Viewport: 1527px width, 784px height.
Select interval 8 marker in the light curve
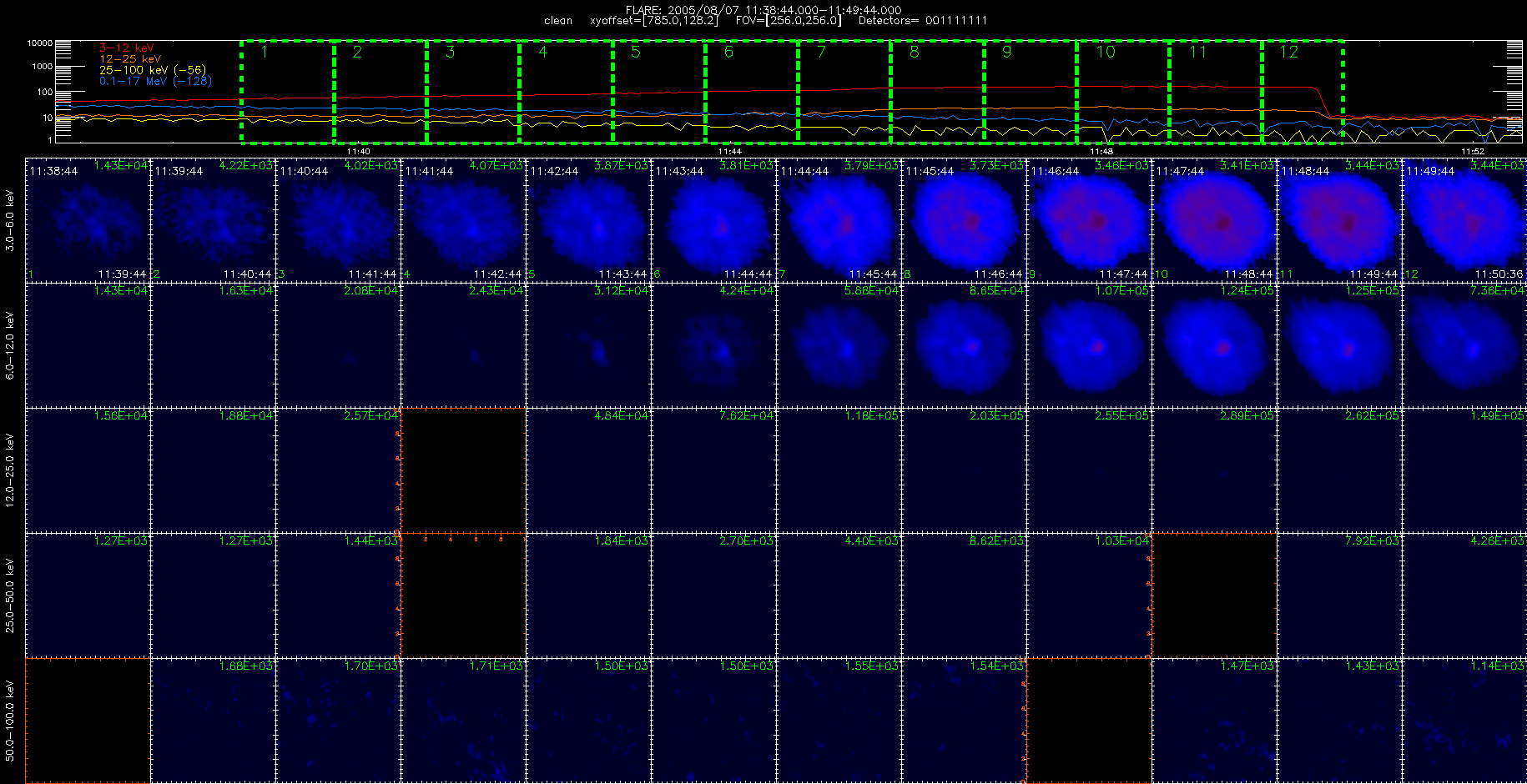[915, 53]
